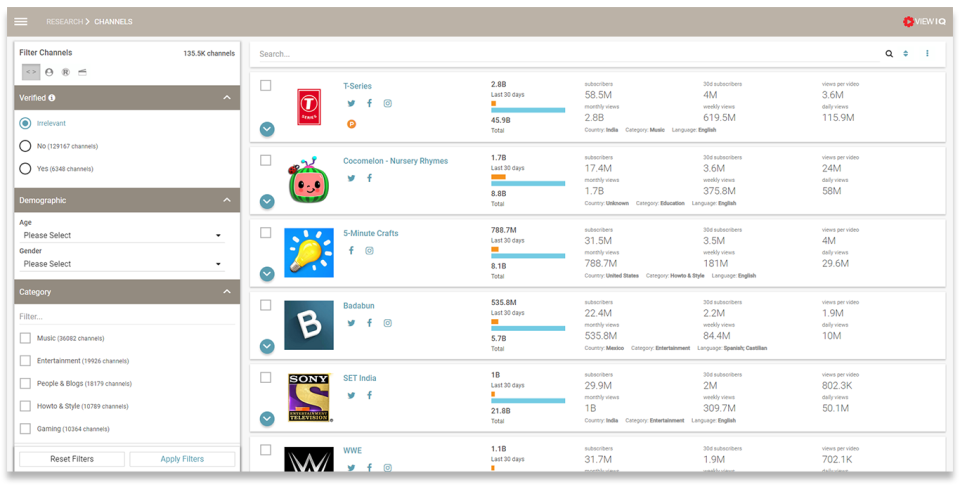
Task: Open WWE Instagram link
Action: [388, 467]
